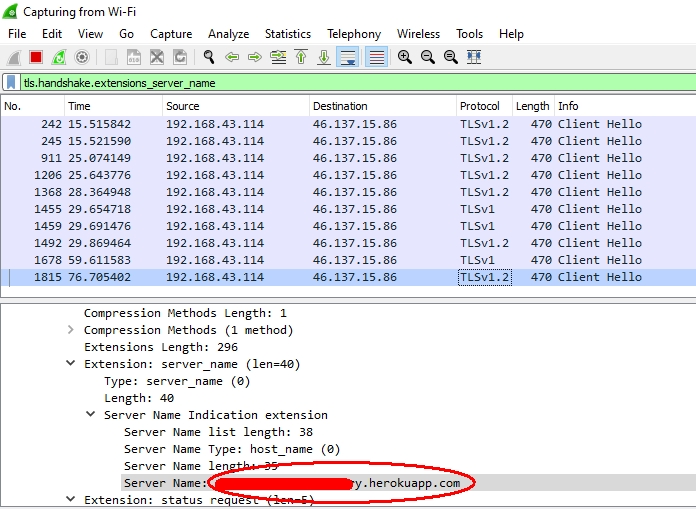696x509 pixels.
Task: Stop the running capture with the red square
Action: 36,57
